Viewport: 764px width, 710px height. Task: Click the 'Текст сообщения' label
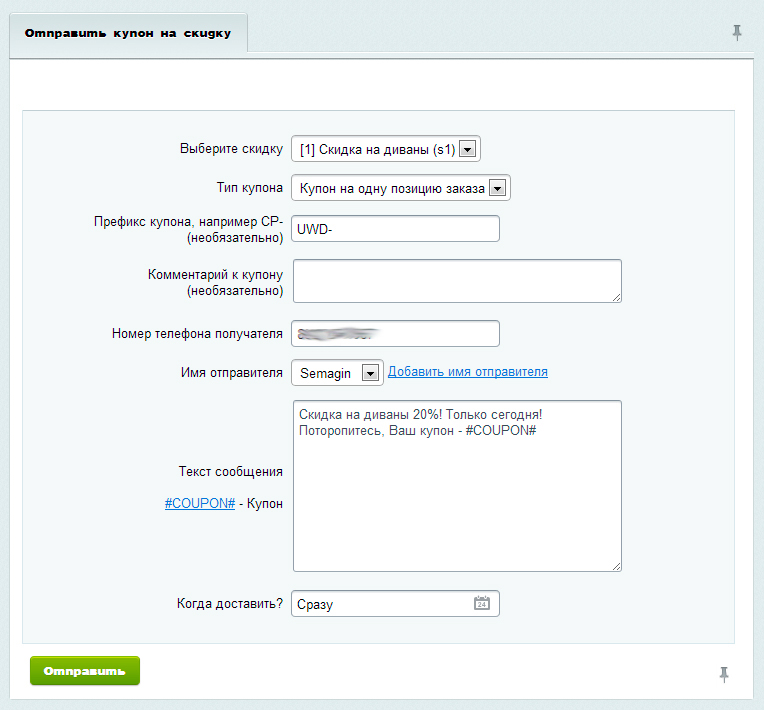(x=230, y=472)
